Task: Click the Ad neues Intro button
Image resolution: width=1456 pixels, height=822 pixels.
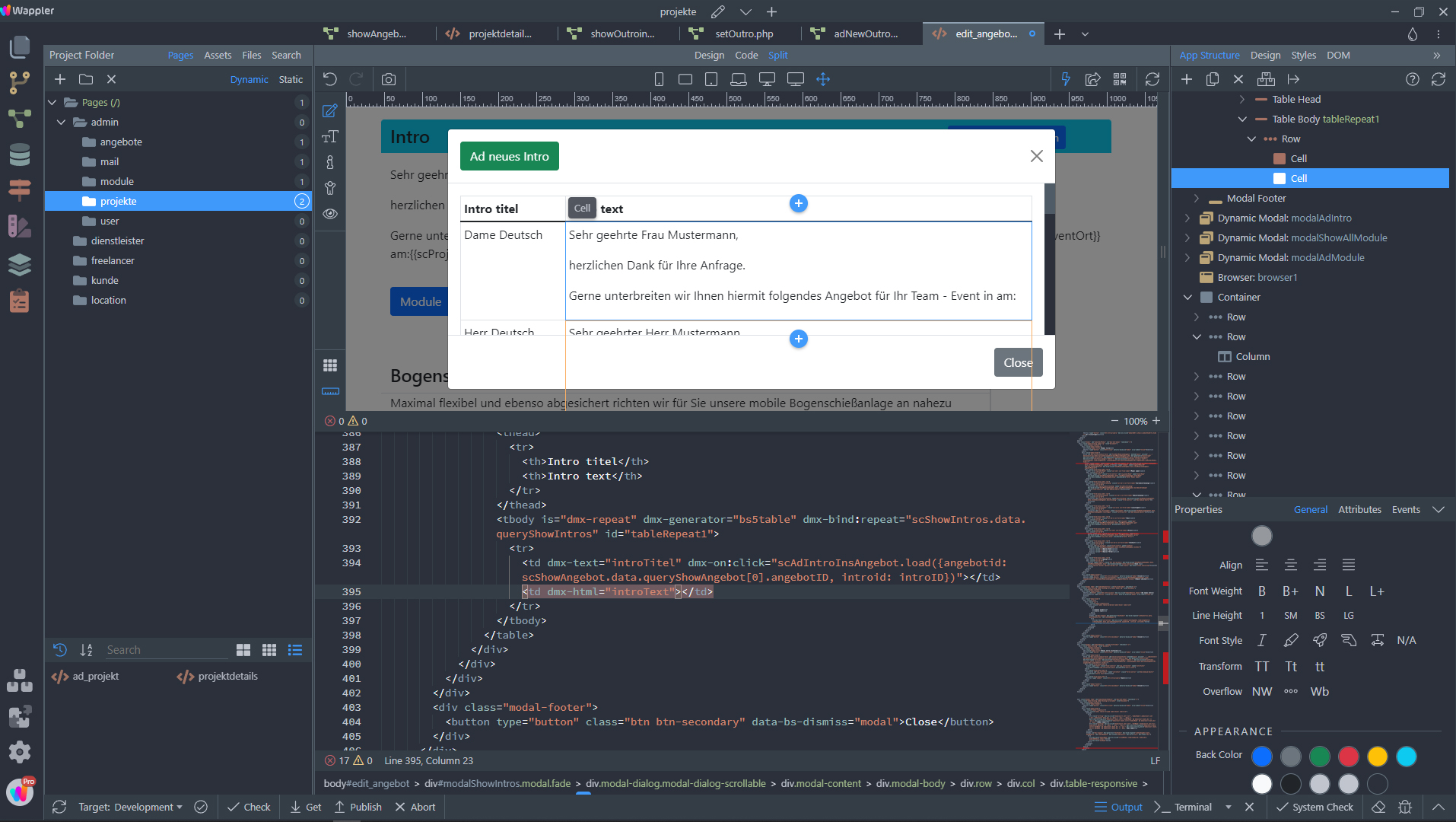Action: pyautogui.click(x=509, y=156)
